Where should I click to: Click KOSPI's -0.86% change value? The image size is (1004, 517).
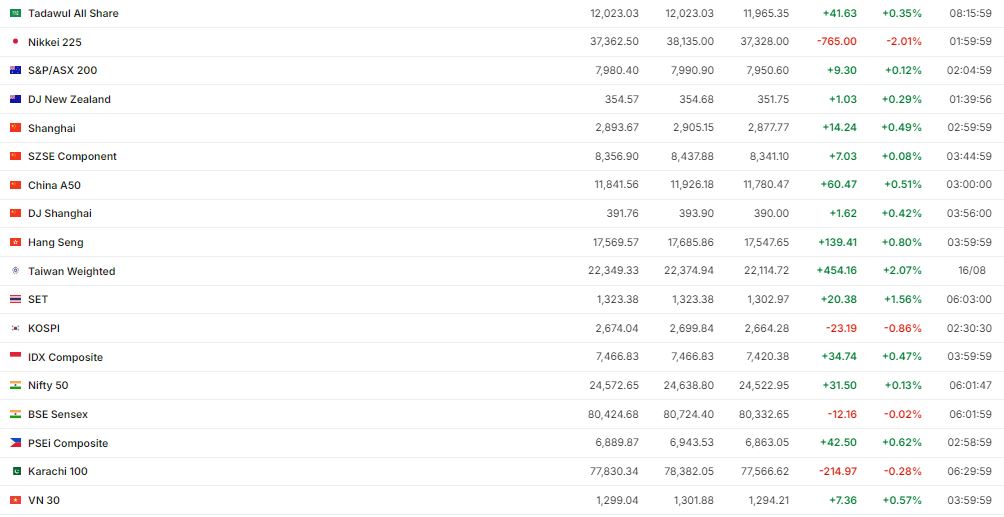point(903,328)
